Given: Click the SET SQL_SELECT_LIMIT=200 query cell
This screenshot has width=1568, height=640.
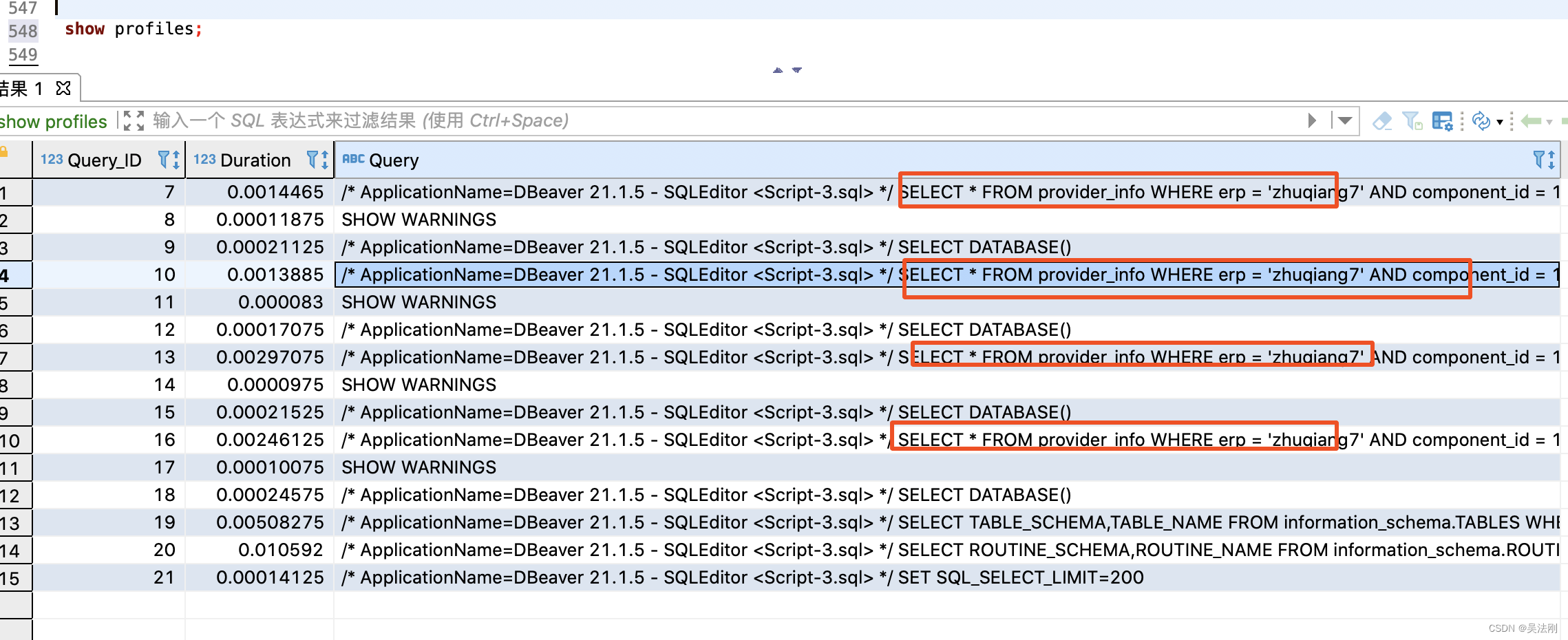Looking at the screenshot, I should coord(947,577).
